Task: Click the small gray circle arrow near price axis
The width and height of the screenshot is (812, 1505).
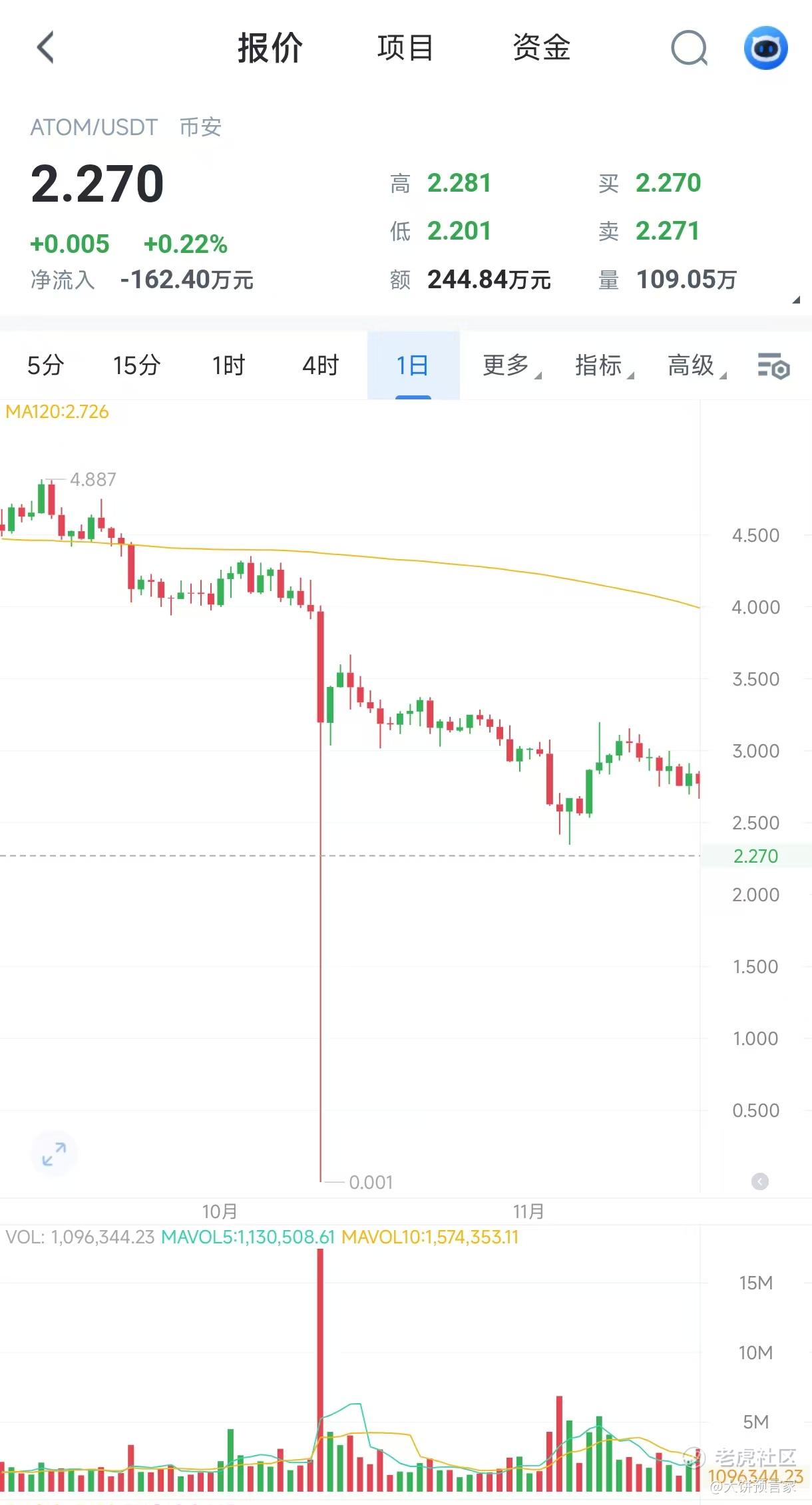Action: tap(759, 1181)
